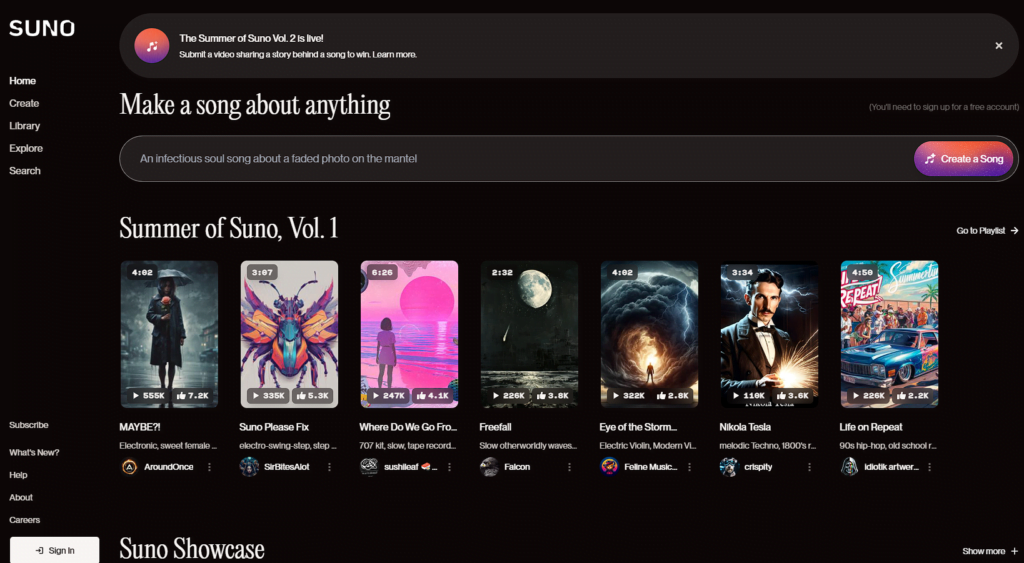1024x563 pixels.
Task: Click the Nikola Tesla song title
Action: [x=745, y=427]
